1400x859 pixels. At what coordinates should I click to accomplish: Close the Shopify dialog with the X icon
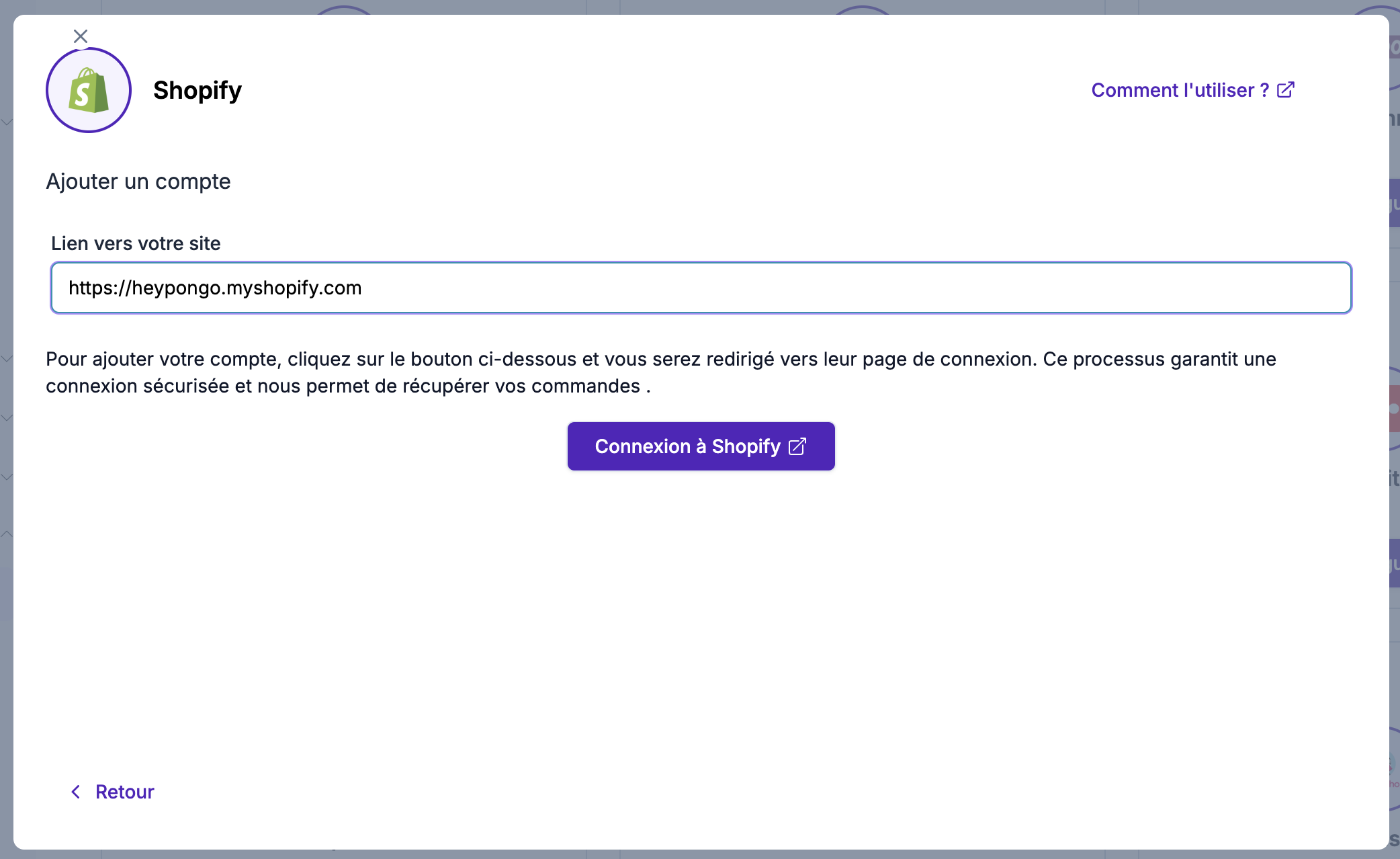81,36
